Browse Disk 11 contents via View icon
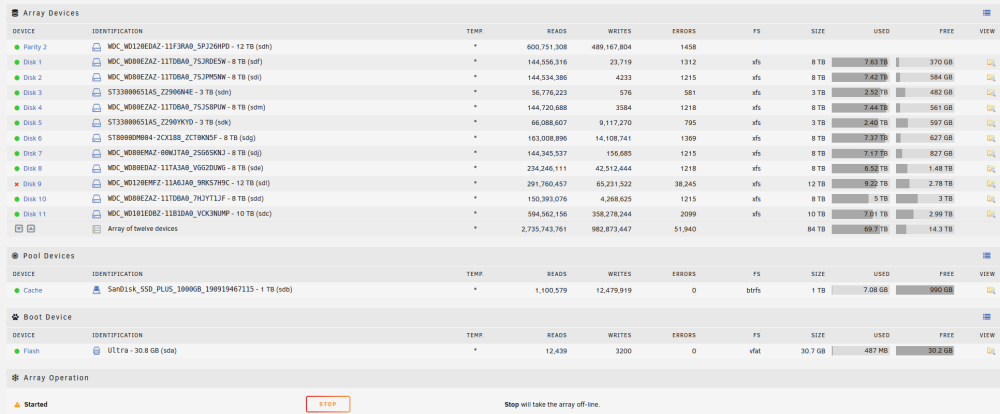The image size is (1000, 414). pyautogui.click(x=990, y=214)
